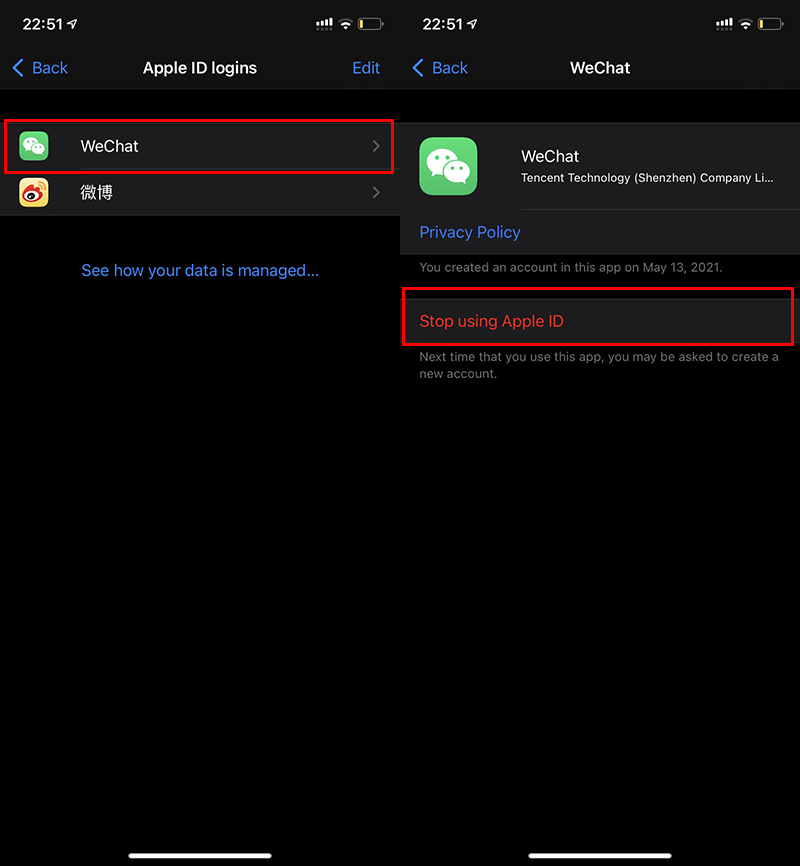The width and height of the screenshot is (800, 866).
Task: Open WeChat row chevron in Apple ID logins
Action: click(x=376, y=146)
